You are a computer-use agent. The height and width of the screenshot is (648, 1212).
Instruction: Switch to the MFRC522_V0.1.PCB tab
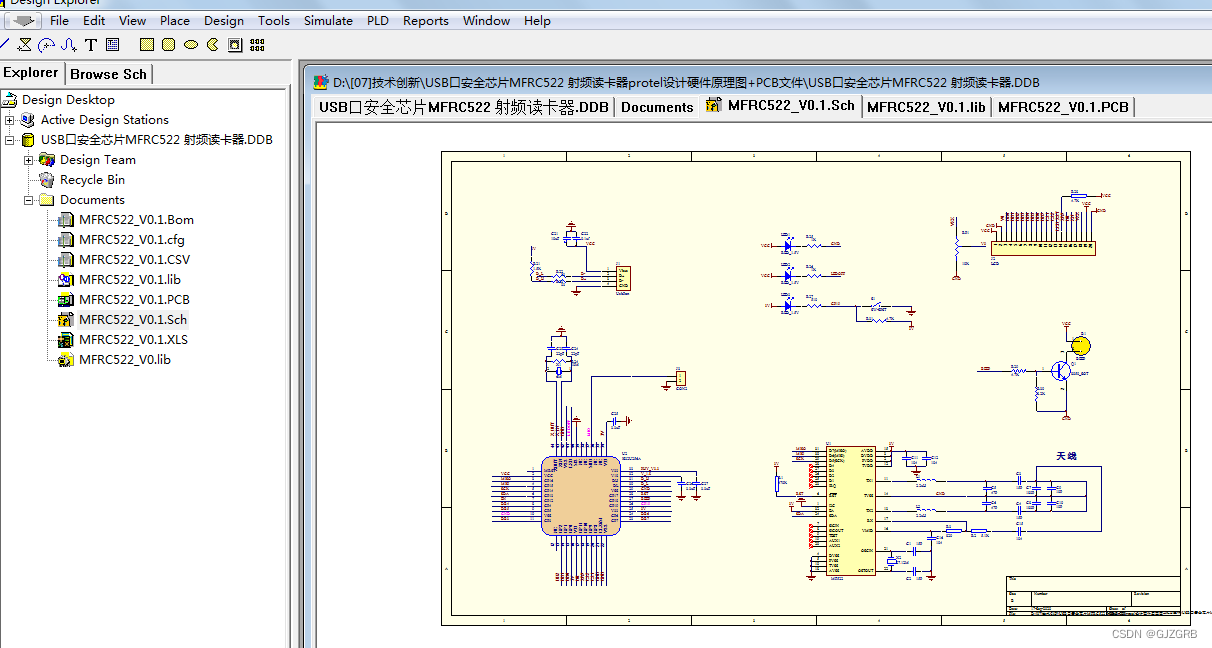point(1063,108)
